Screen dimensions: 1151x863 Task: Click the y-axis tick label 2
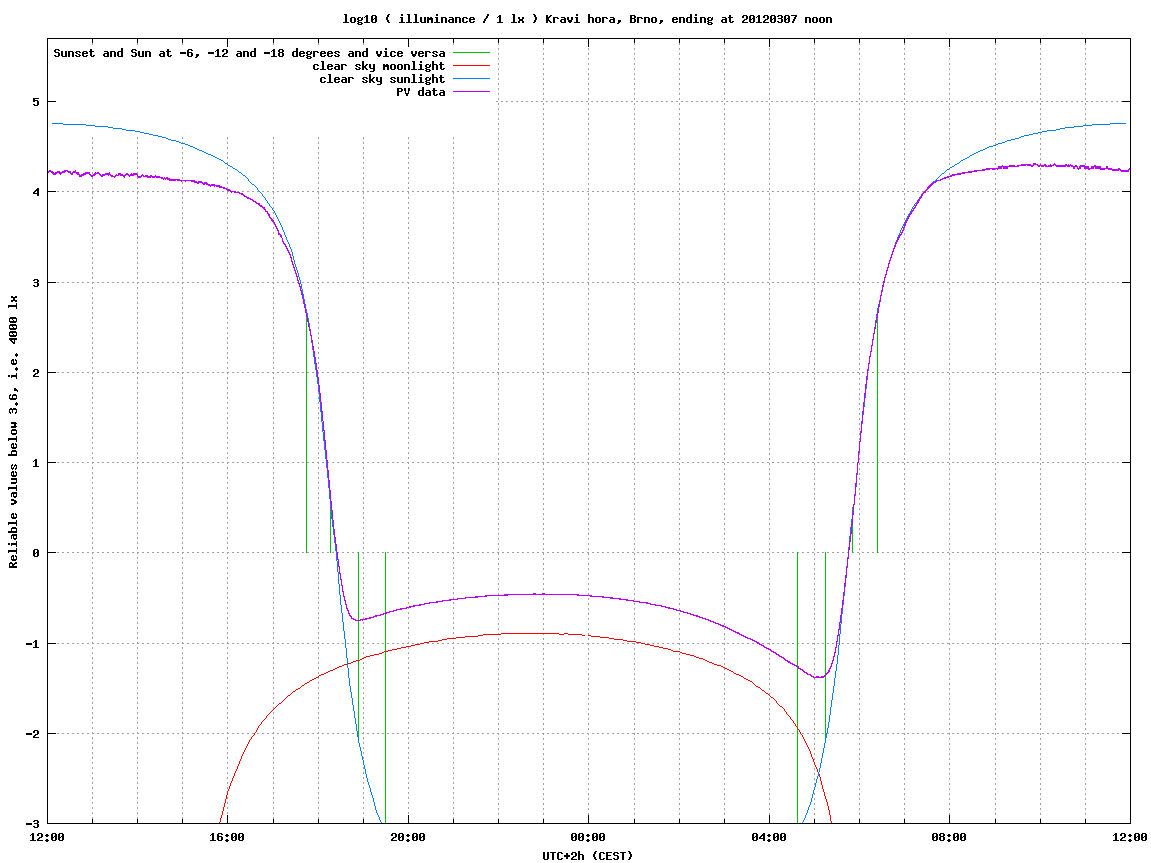pyautogui.click(x=35, y=373)
